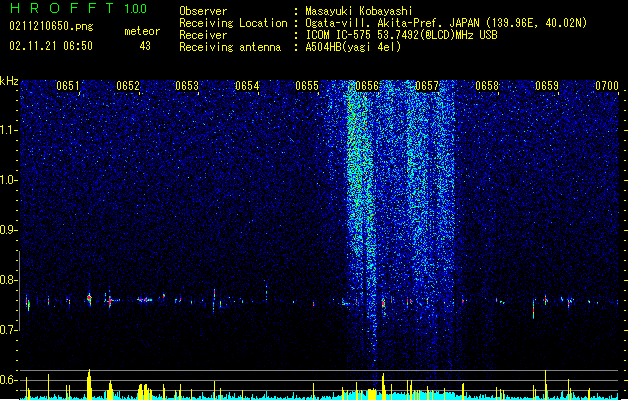
Task: Select the observer name Masayuki Kobayashi
Action: point(359,11)
